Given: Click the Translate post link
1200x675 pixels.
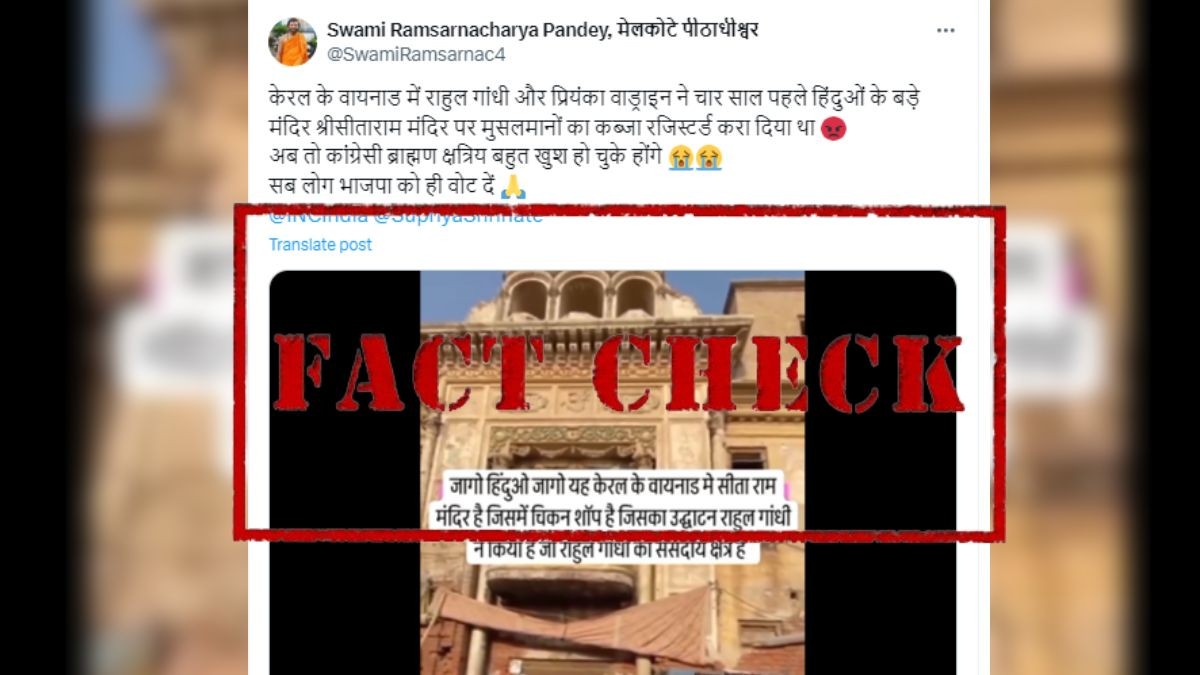Looking at the screenshot, I should 320,244.
